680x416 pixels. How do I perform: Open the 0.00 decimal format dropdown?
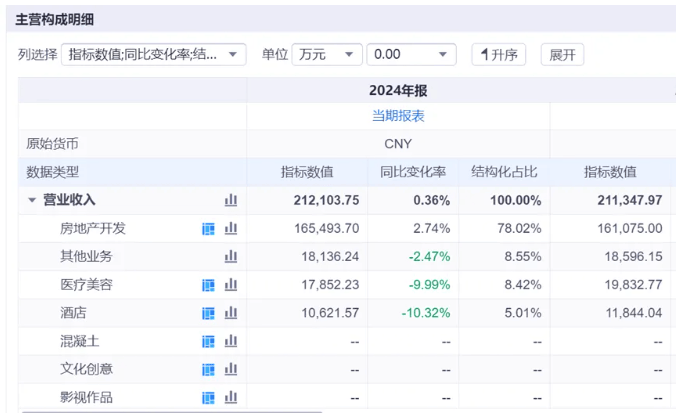(x=411, y=55)
